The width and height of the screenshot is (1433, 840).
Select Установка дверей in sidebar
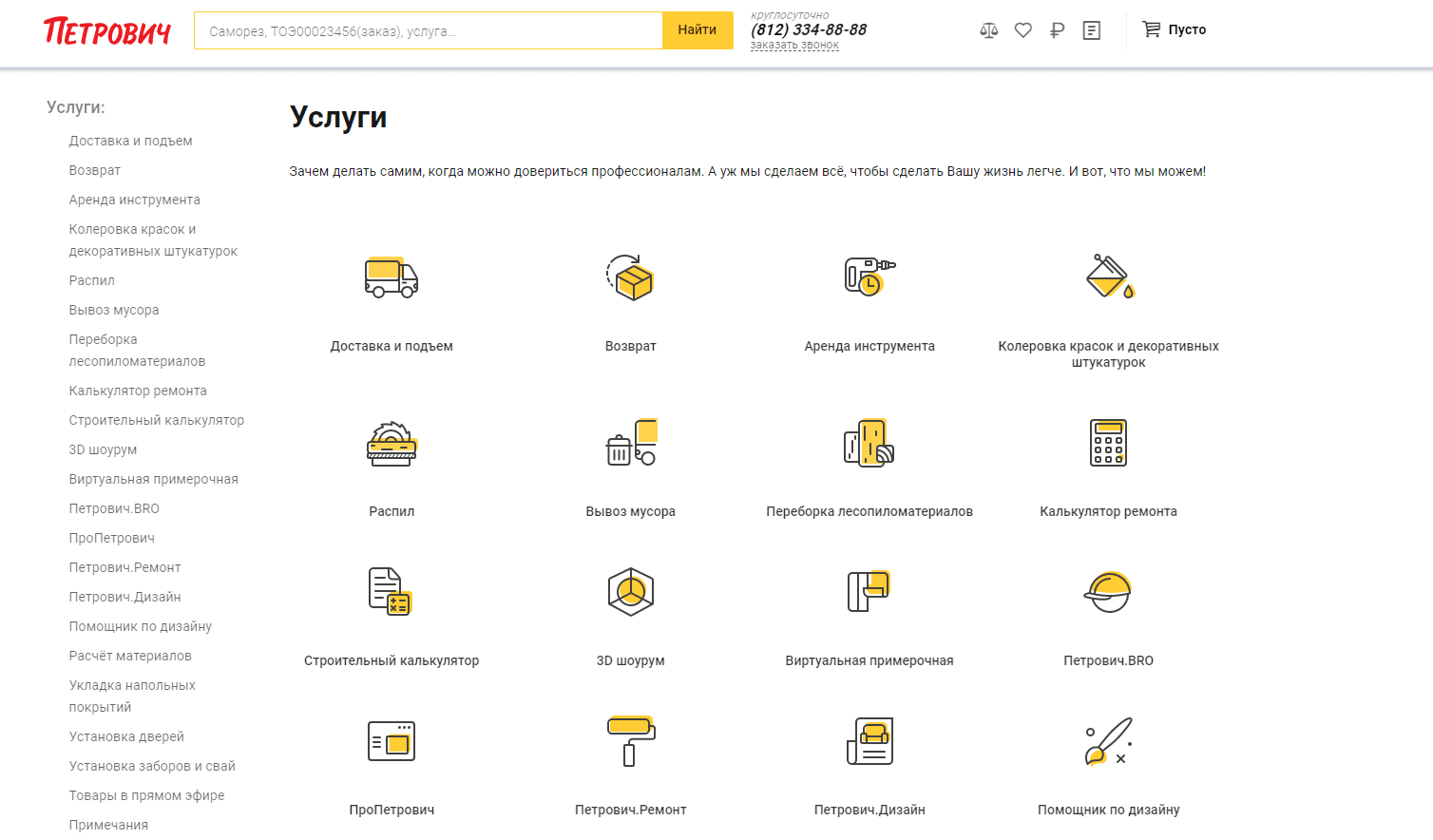tap(126, 736)
